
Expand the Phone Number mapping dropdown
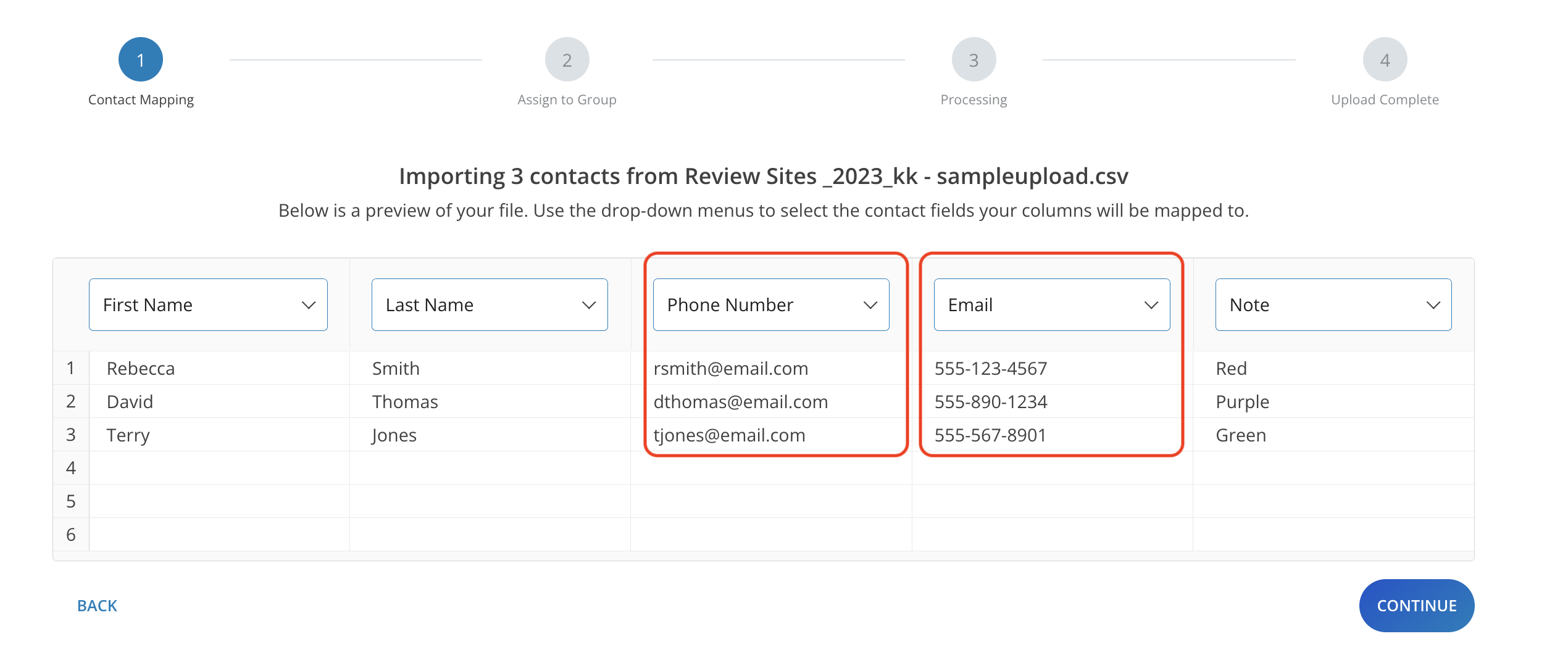(x=771, y=305)
